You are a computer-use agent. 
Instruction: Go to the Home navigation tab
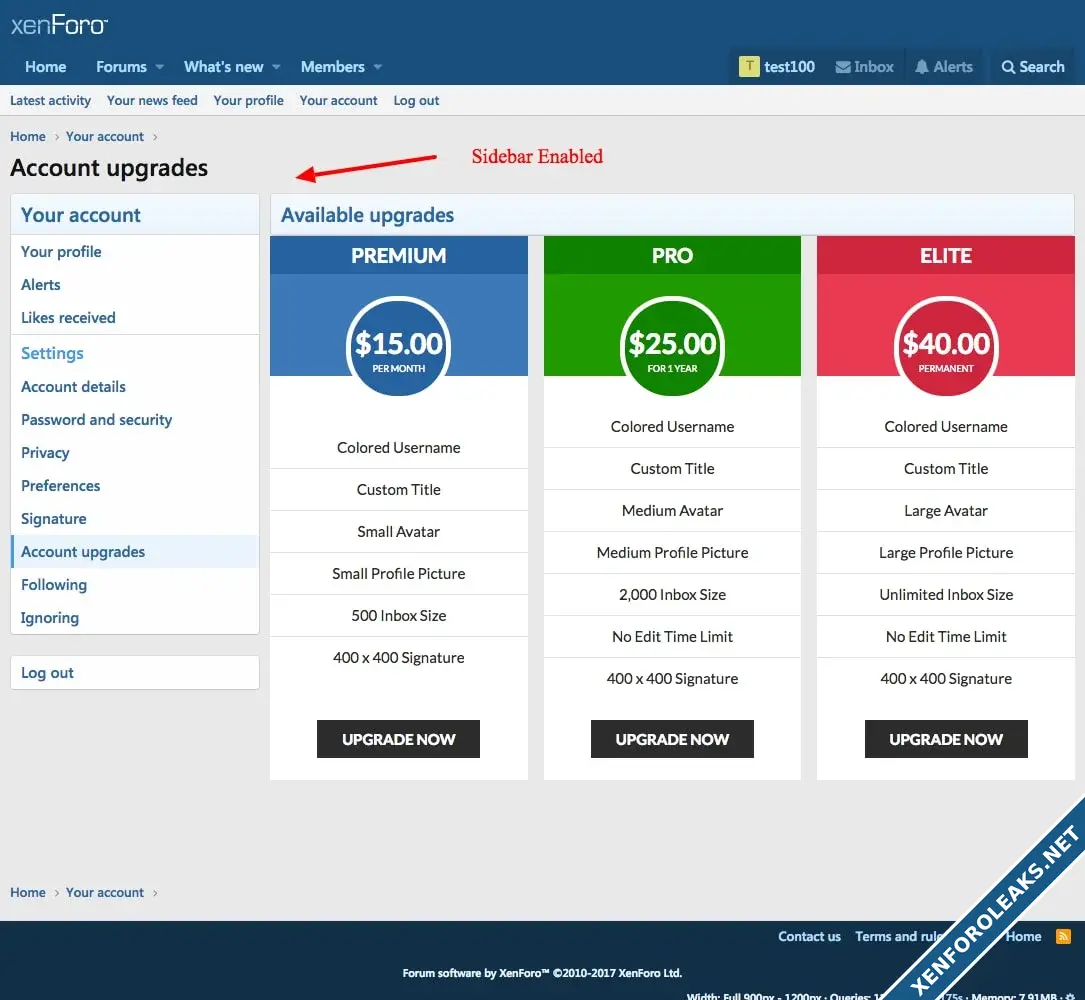tap(46, 67)
